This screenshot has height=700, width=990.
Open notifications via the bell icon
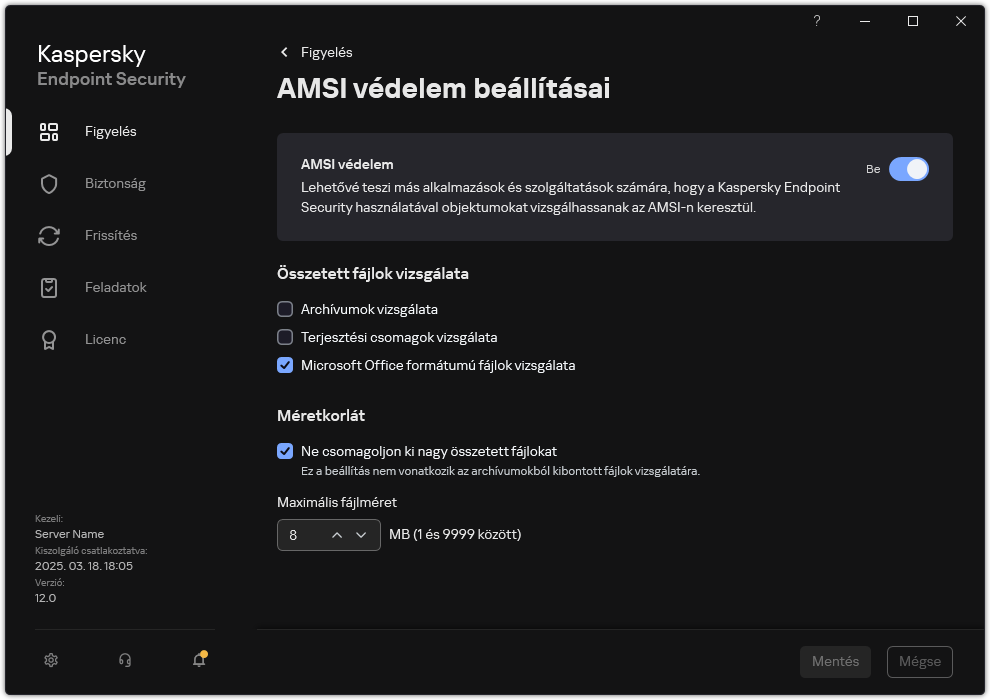click(x=198, y=660)
